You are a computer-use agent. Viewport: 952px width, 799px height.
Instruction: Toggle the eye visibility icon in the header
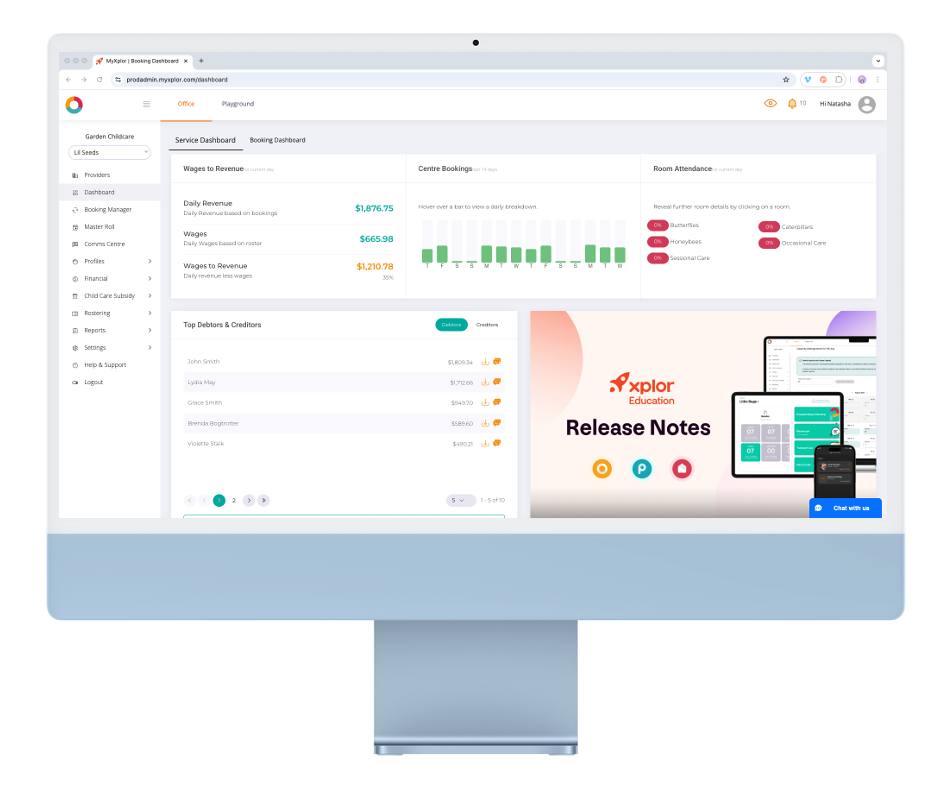pyautogui.click(x=770, y=103)
